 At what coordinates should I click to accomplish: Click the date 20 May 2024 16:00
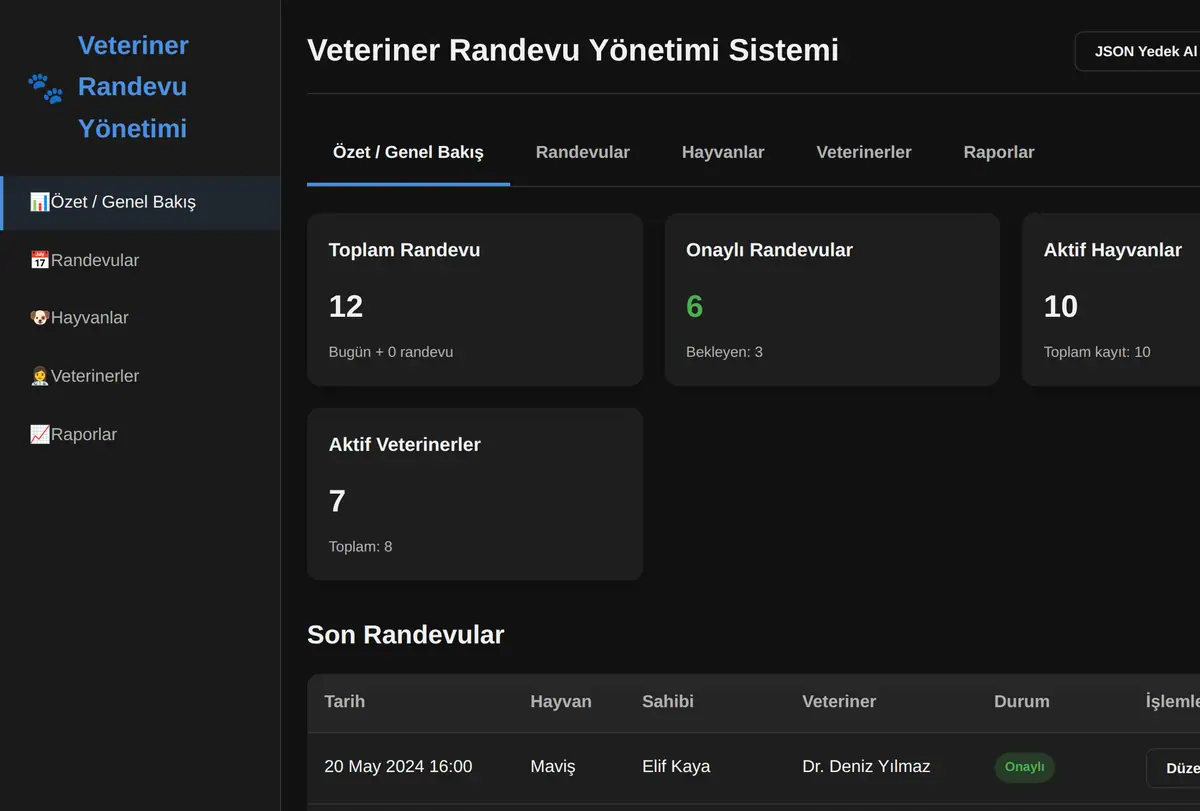pyautogui.click(x=398, y=767)
